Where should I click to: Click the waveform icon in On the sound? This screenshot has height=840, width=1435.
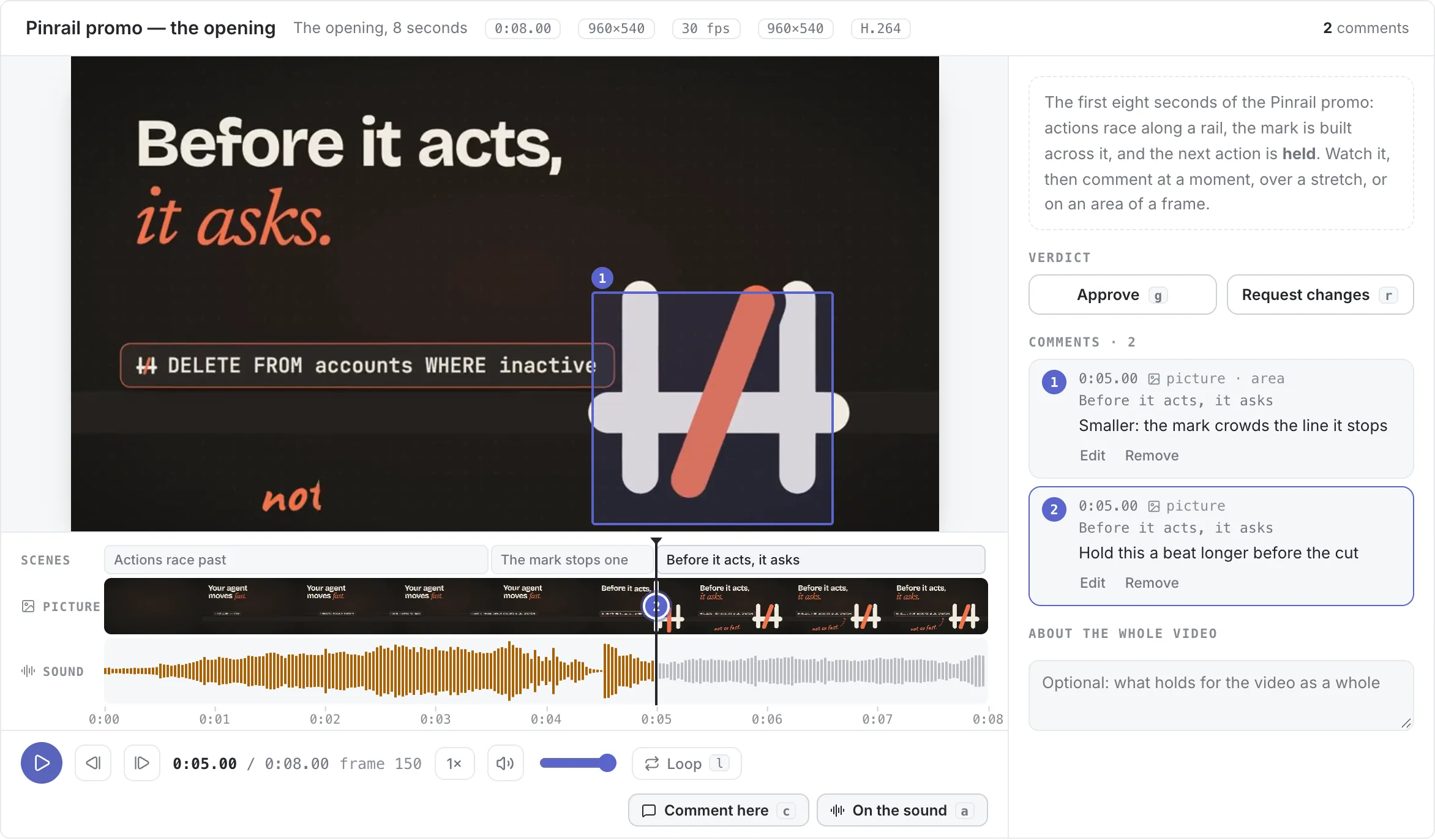837,811
